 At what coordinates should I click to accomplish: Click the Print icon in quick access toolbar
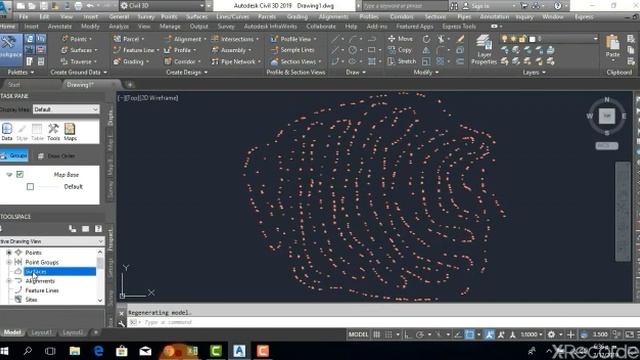[78, 6]
